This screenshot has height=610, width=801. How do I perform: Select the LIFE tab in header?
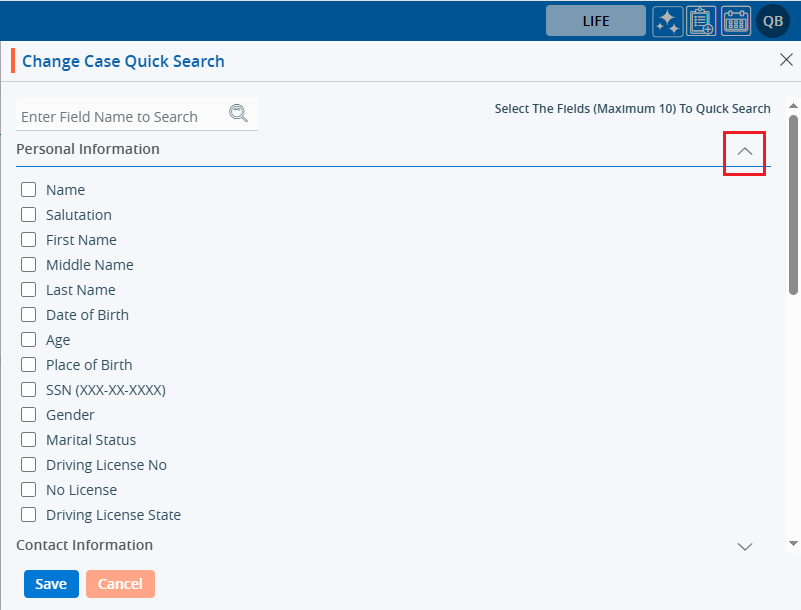tap(595, 21)
